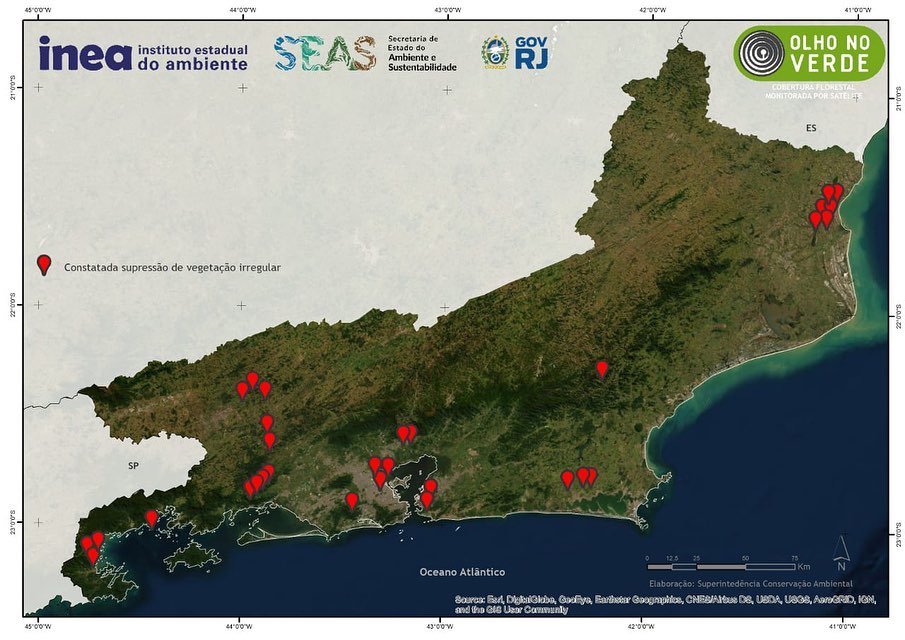
Task: Click the isolated red marker in central-east region
Action: click(602, 369)
